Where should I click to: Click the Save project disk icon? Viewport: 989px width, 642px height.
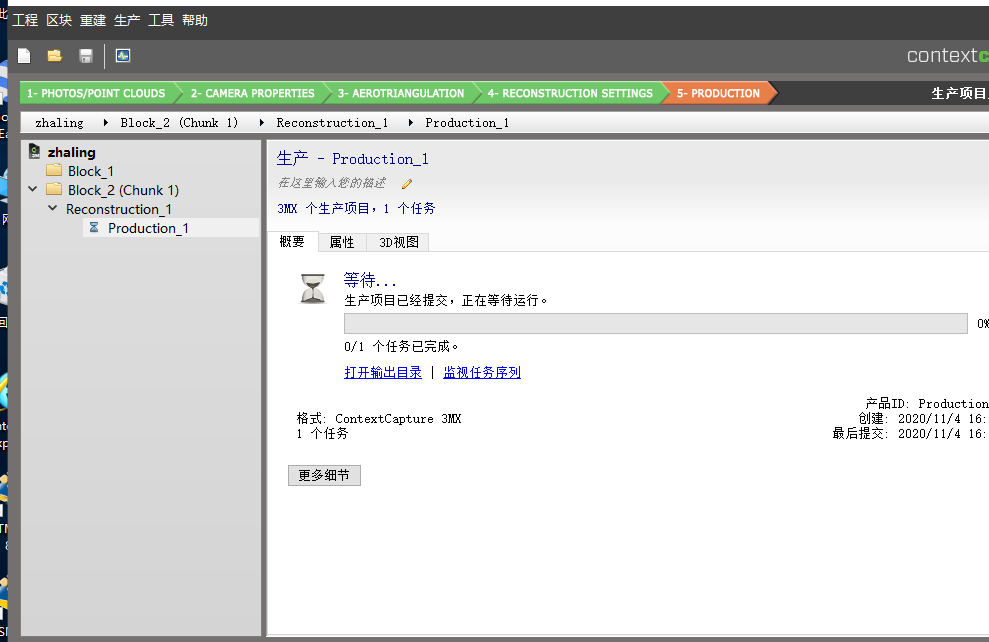coord(86,56)
